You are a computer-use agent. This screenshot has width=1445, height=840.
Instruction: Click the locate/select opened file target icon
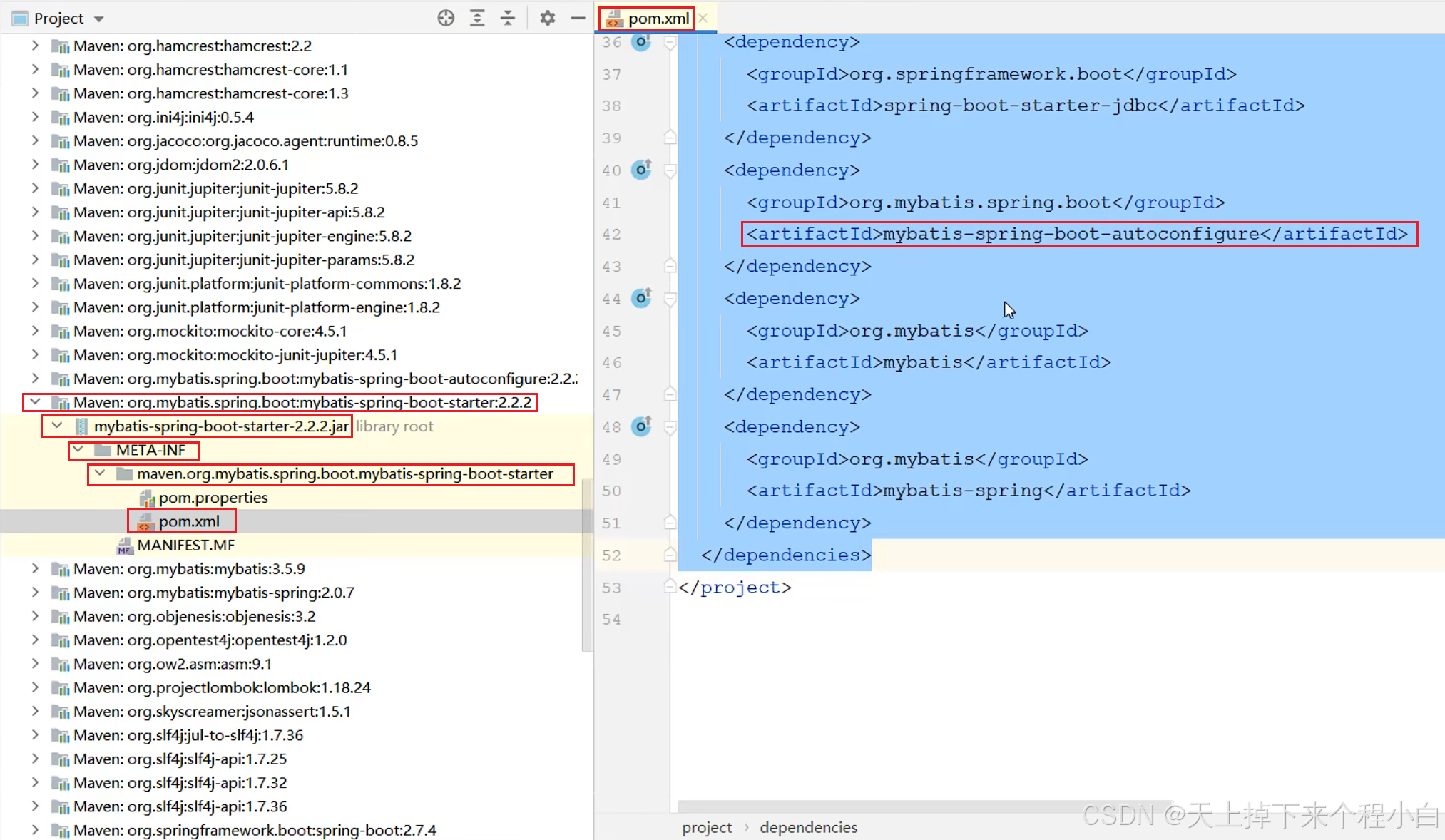coord(446,18)
